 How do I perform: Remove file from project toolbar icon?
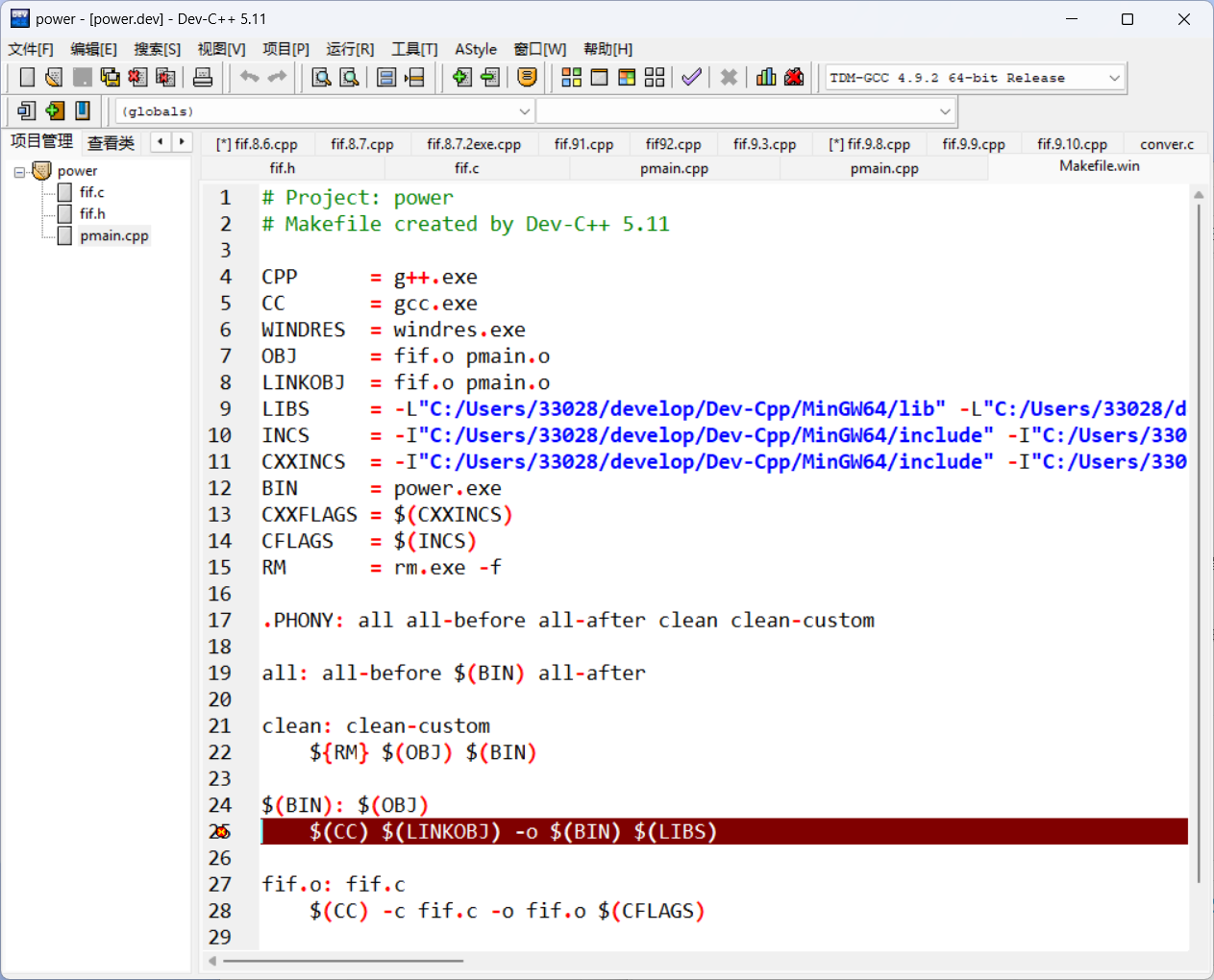coord(490,77)
